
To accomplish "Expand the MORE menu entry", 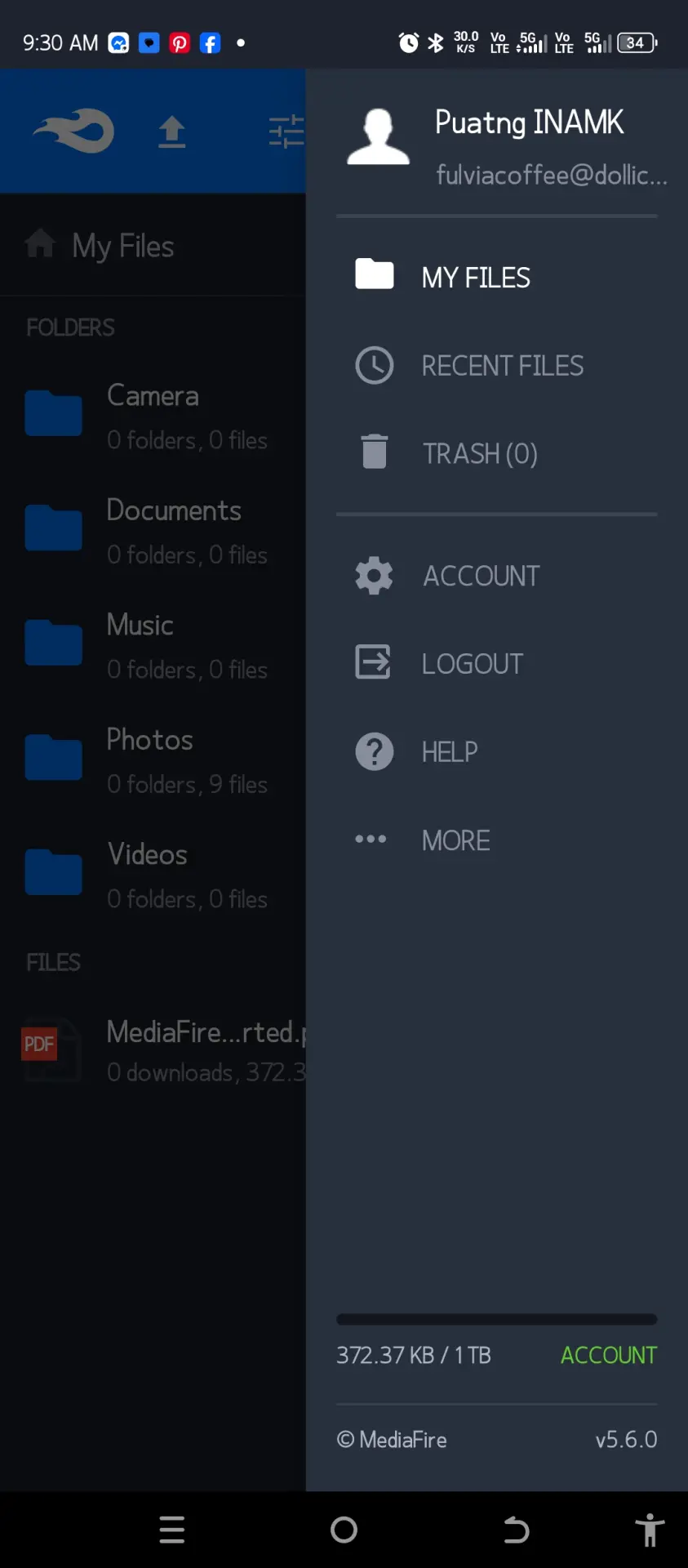I will tap(455, 840).
